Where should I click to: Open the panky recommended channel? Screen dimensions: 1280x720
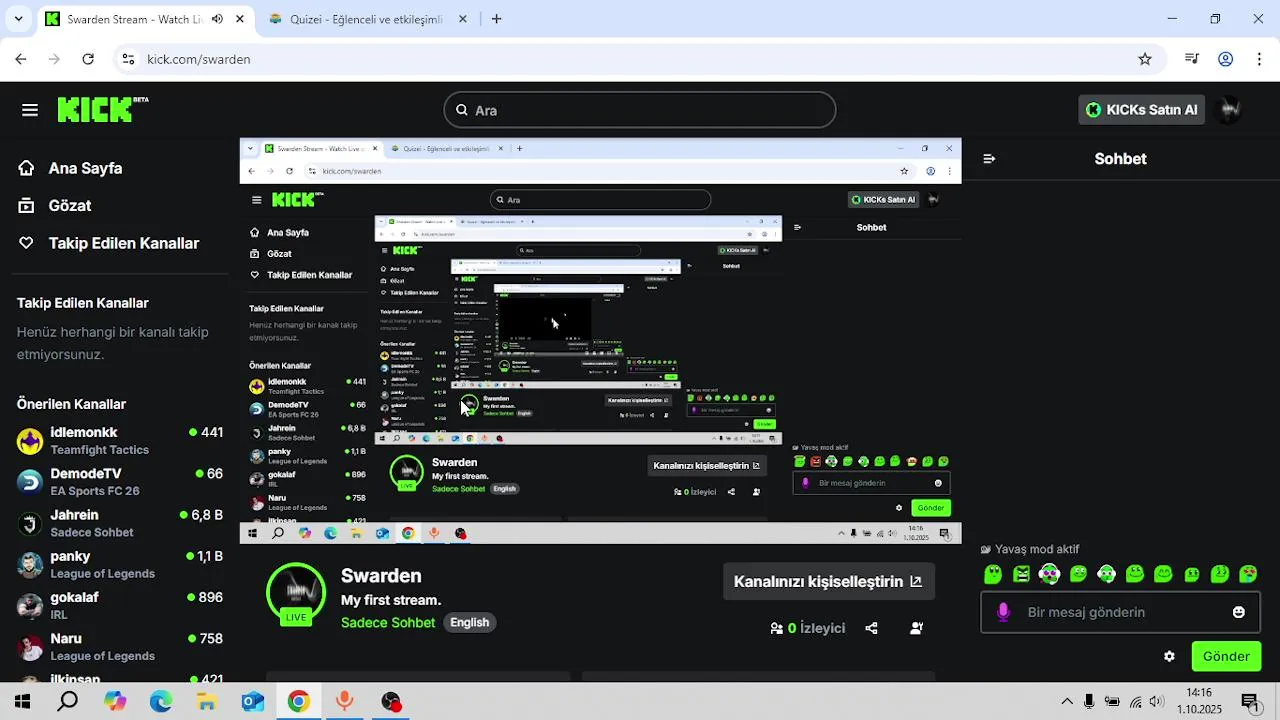click(x=120, y=564)
